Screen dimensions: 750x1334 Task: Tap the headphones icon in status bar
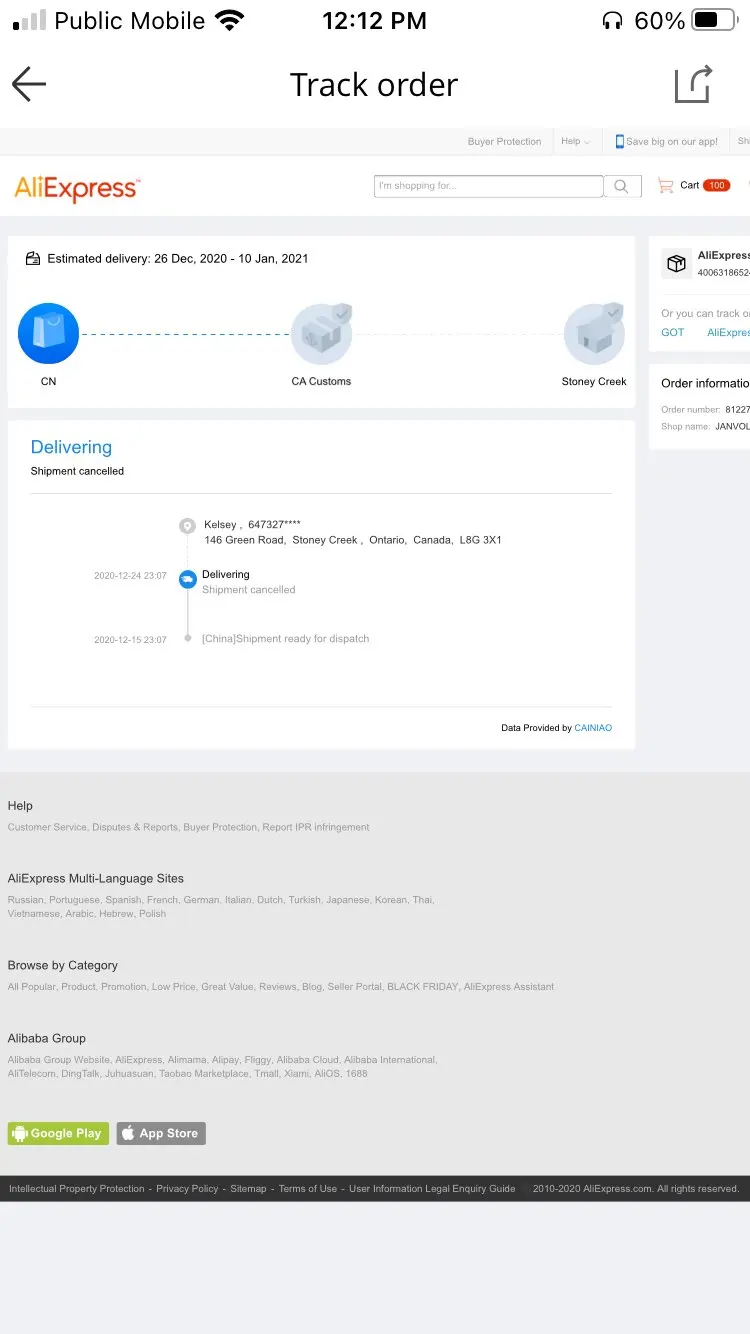point(612,21)
